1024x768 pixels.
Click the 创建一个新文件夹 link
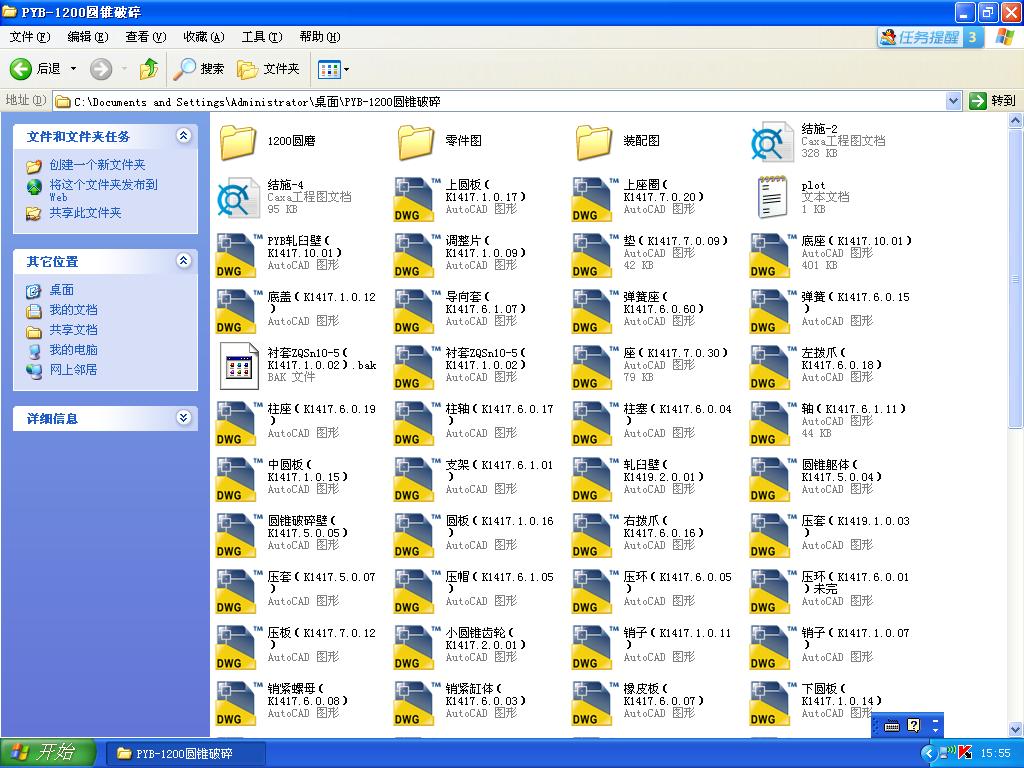pyautogui.click(x=97, y=165)
